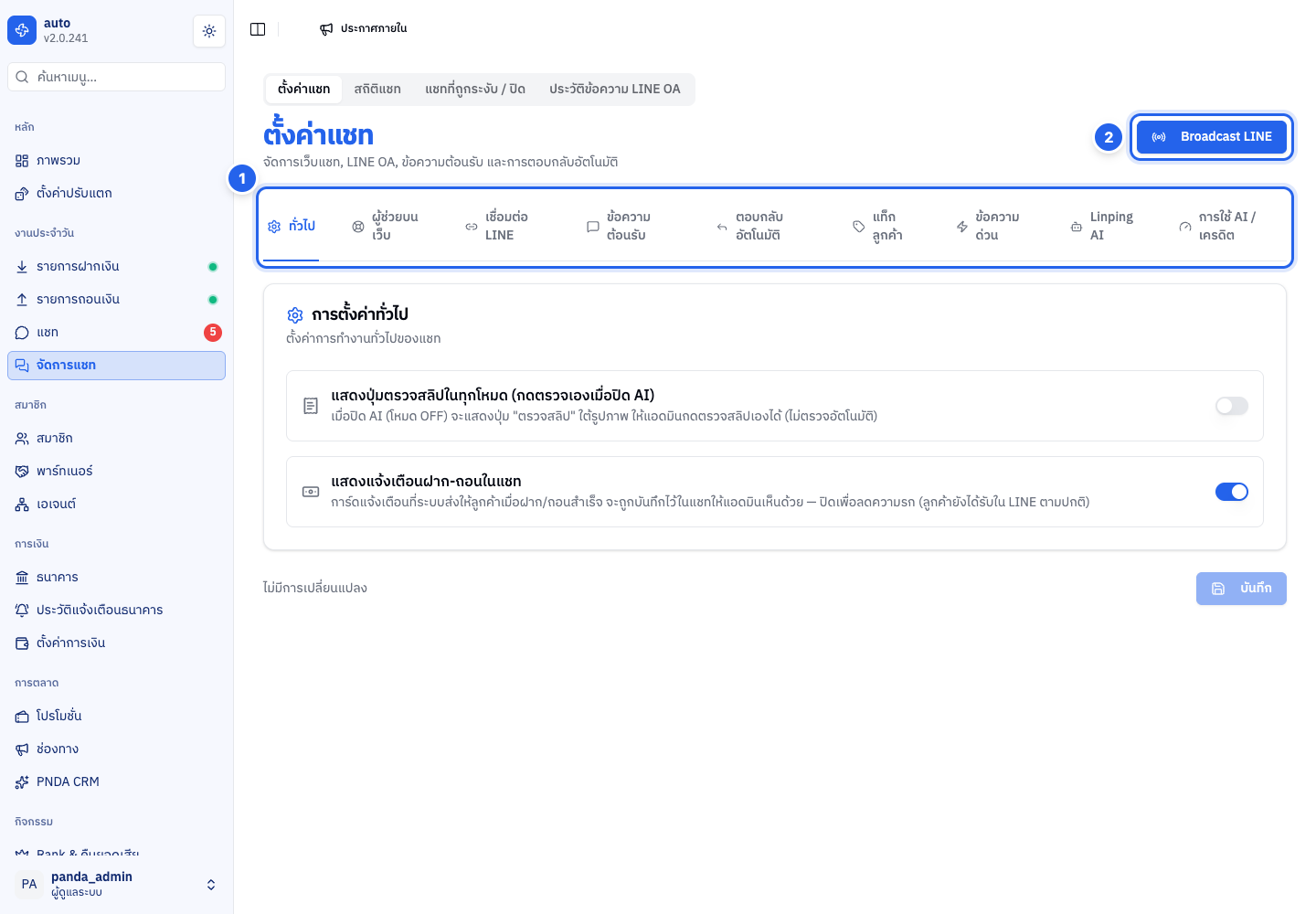Screen dimensions: 1316x914
Task: Click the ค้นหาเมนู search field
Action: tap(116, 77)
